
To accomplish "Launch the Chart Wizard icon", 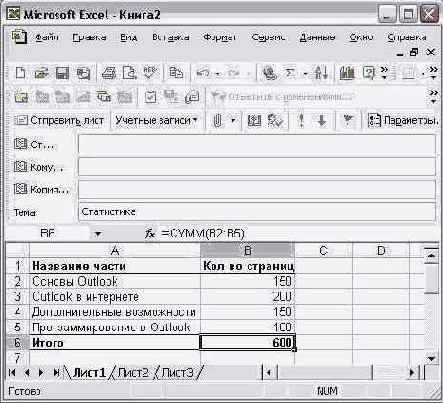I will (347, 73).
